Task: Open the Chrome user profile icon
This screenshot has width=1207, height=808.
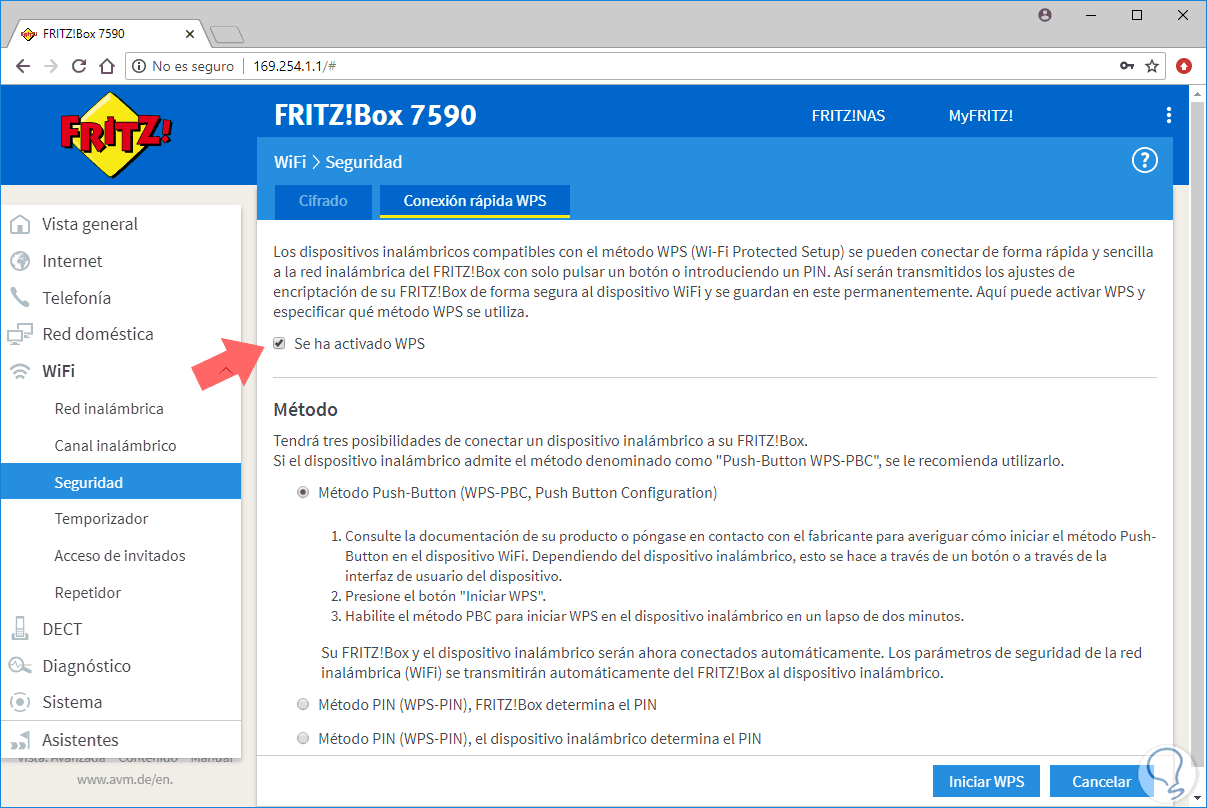Action: (1045, 15)
